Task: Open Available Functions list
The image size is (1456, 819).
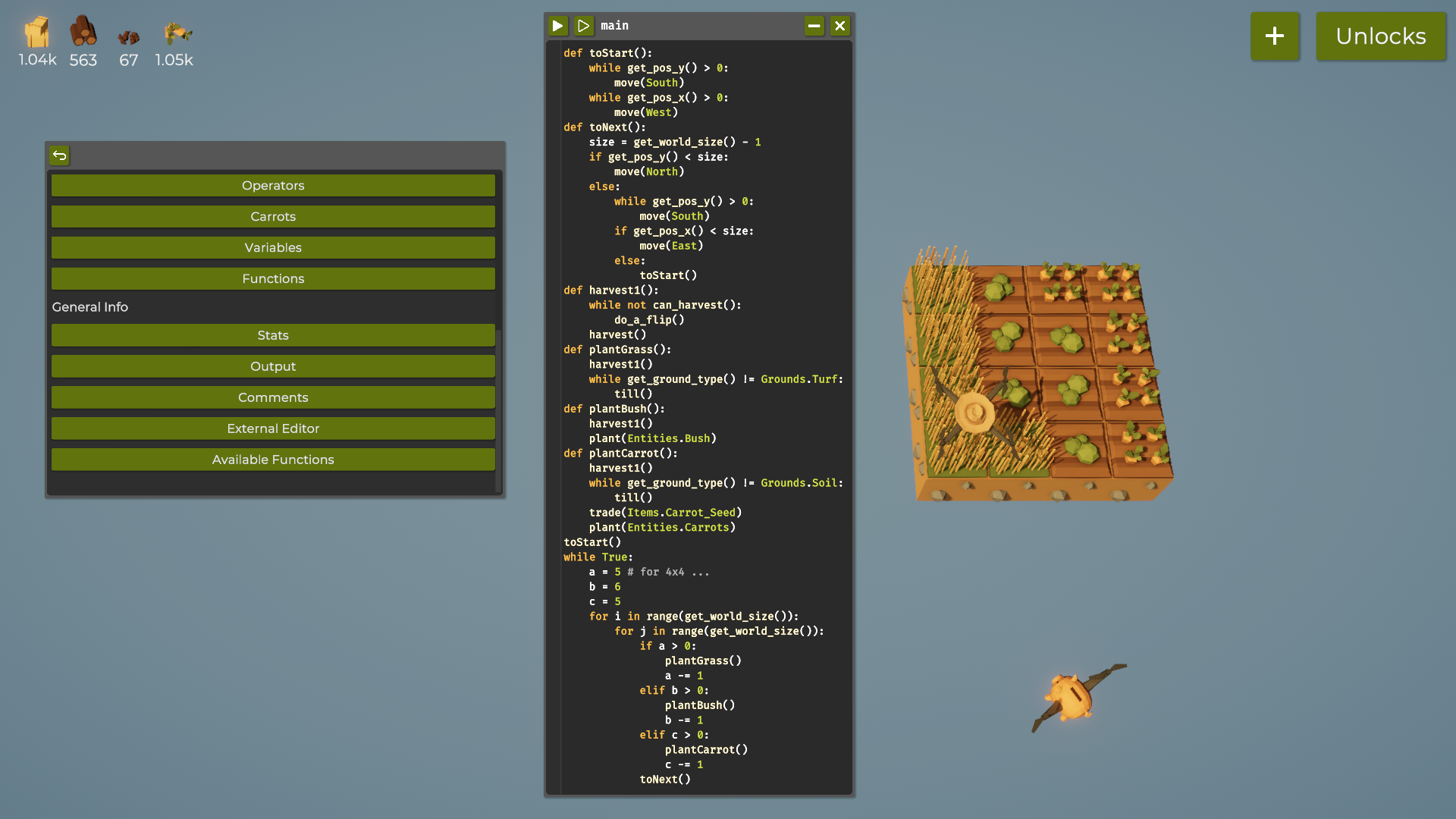Action: (x=273, y=460)
